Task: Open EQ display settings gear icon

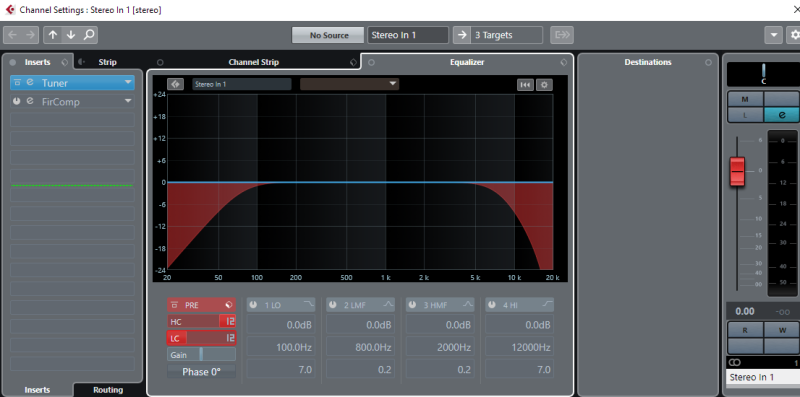Action: 544,85
